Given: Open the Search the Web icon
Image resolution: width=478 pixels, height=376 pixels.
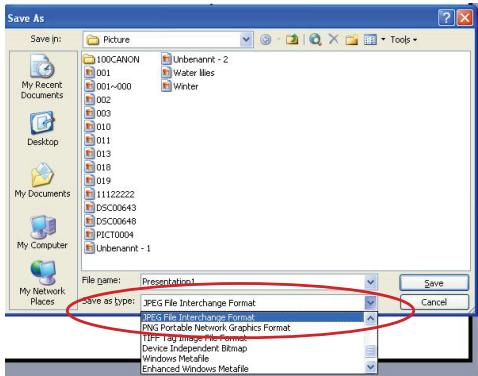Looking at the screenshot, I should (315, 40).
